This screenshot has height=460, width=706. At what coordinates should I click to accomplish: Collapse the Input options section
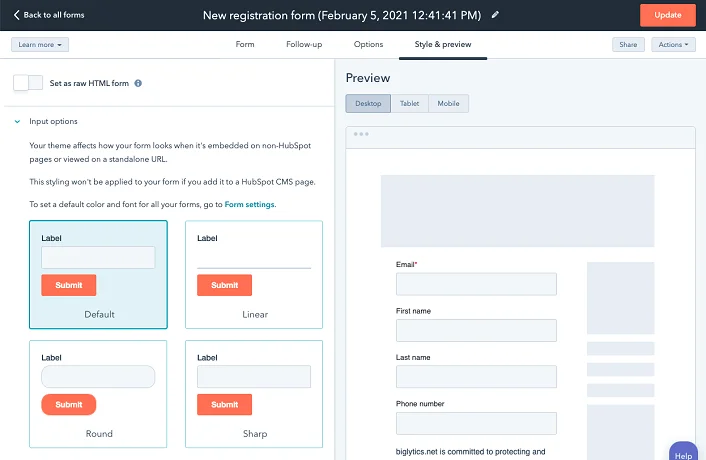(17, 122)
